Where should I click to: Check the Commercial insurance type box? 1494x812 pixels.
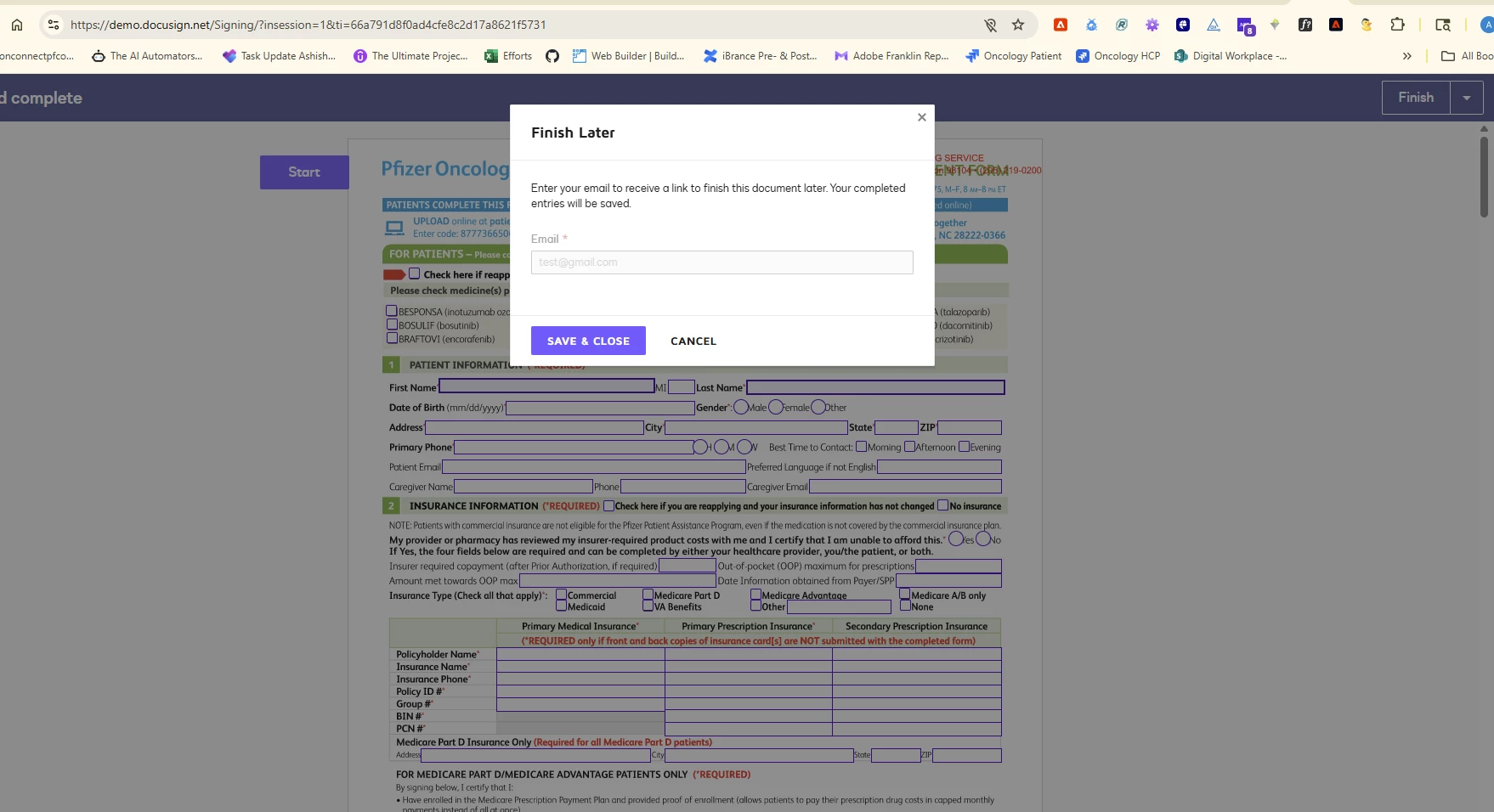562,595
